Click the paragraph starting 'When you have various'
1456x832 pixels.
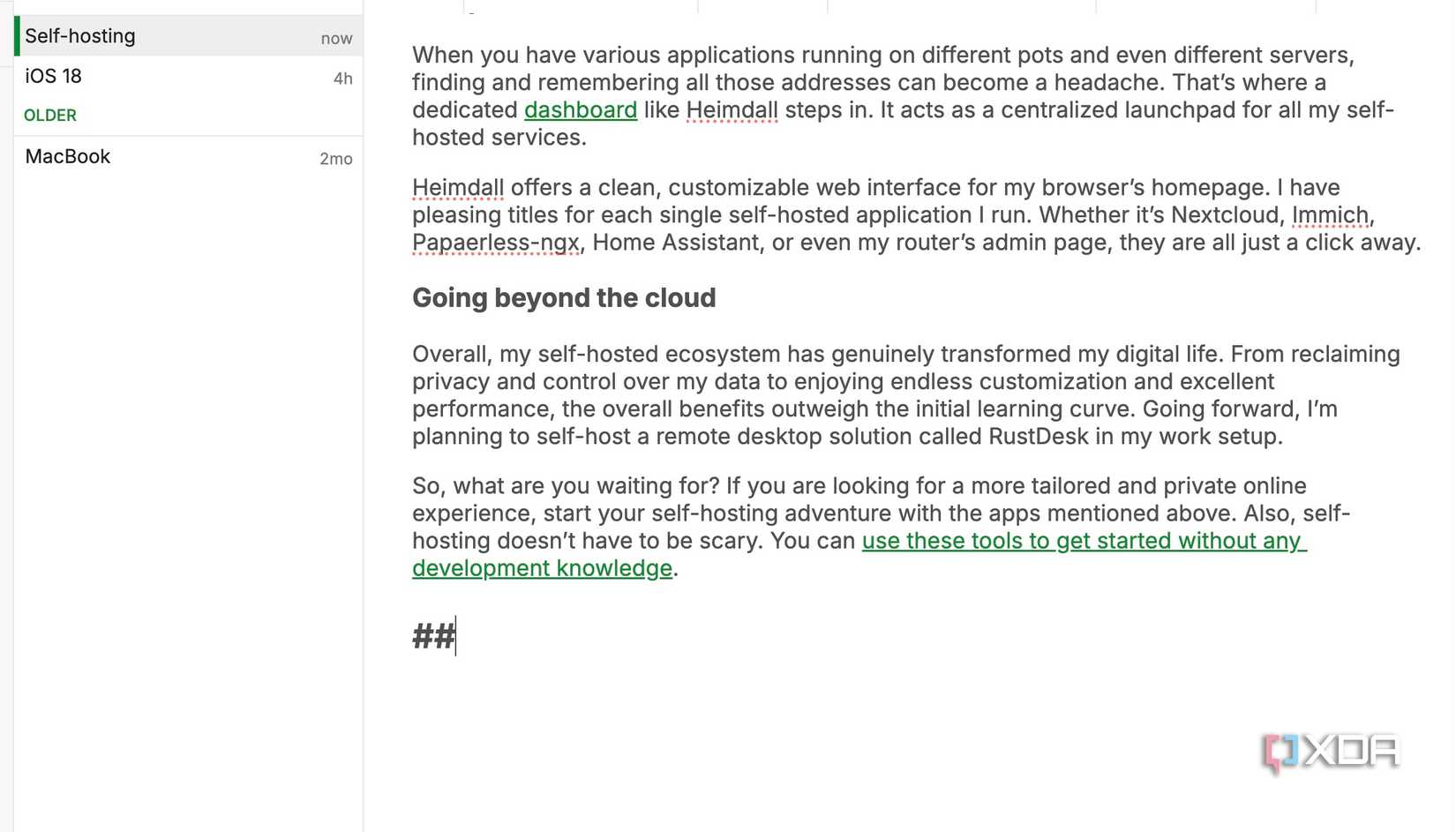903,96
